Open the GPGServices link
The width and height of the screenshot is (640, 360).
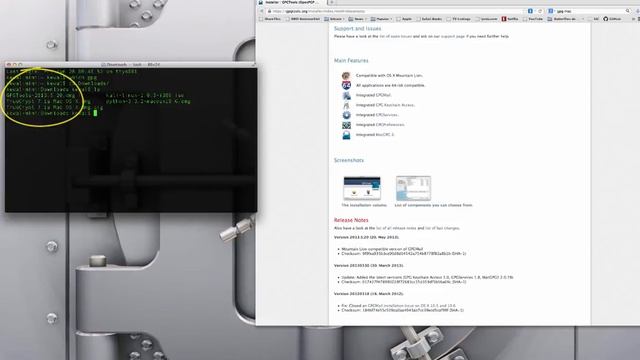(386, 115)
